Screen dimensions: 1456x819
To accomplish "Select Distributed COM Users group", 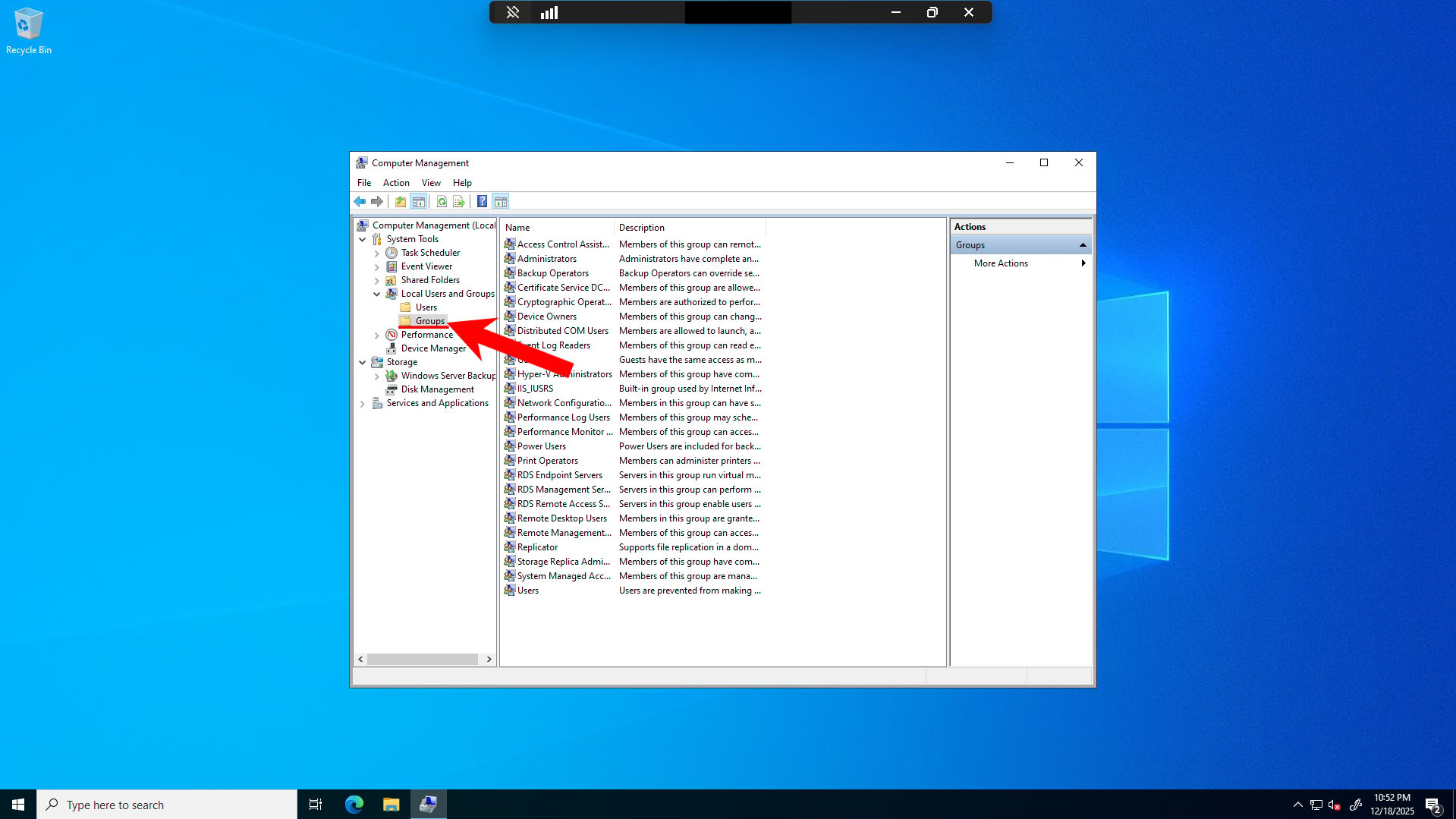I will pos(562,331).
